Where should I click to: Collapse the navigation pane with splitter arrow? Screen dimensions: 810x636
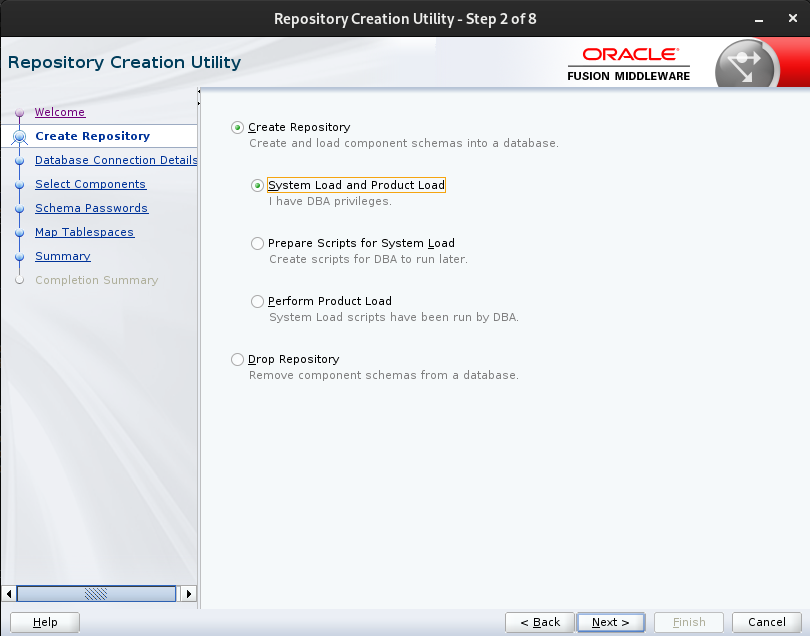[x=199, y=91]
